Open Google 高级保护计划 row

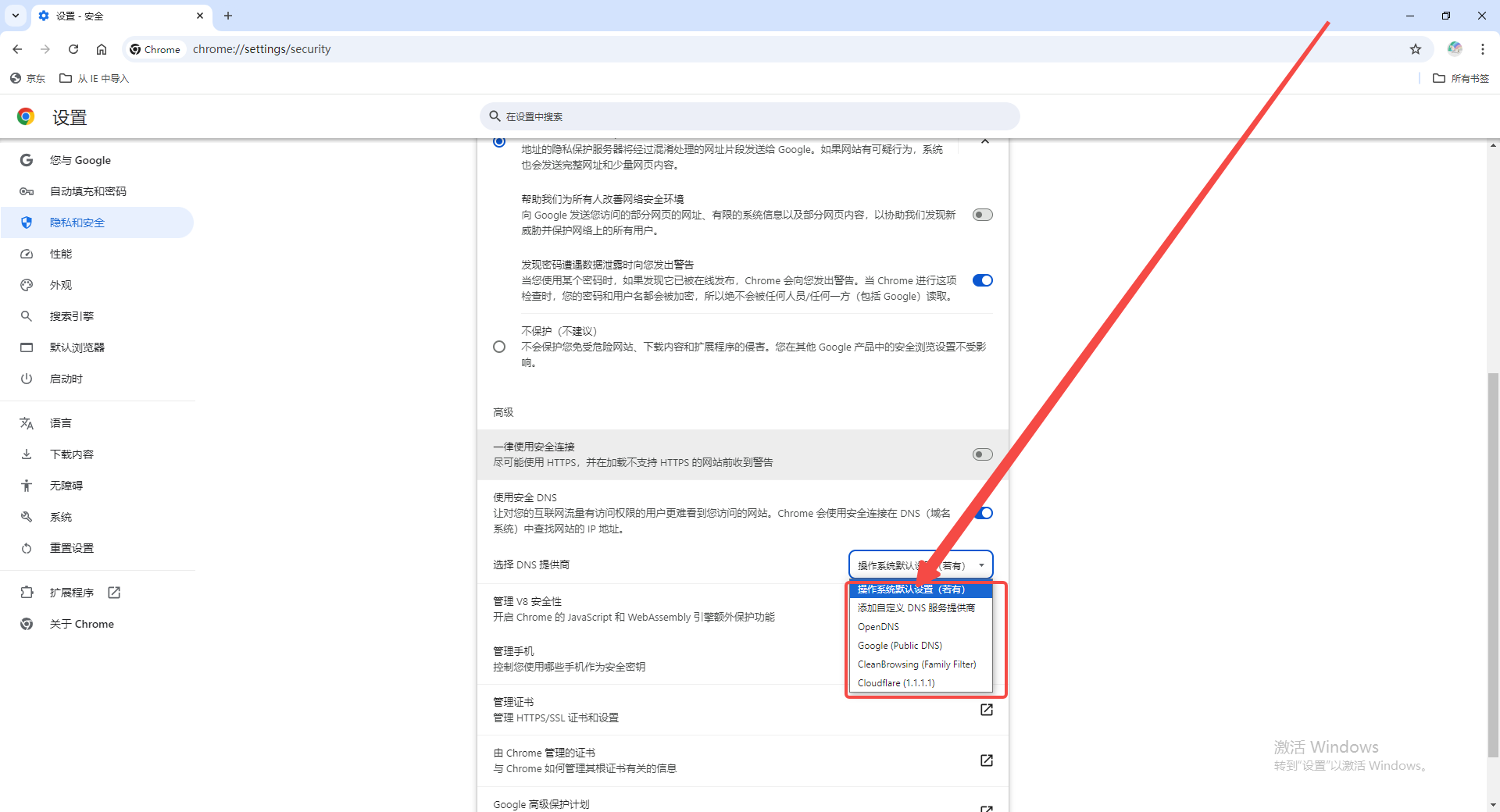[743, 801]
